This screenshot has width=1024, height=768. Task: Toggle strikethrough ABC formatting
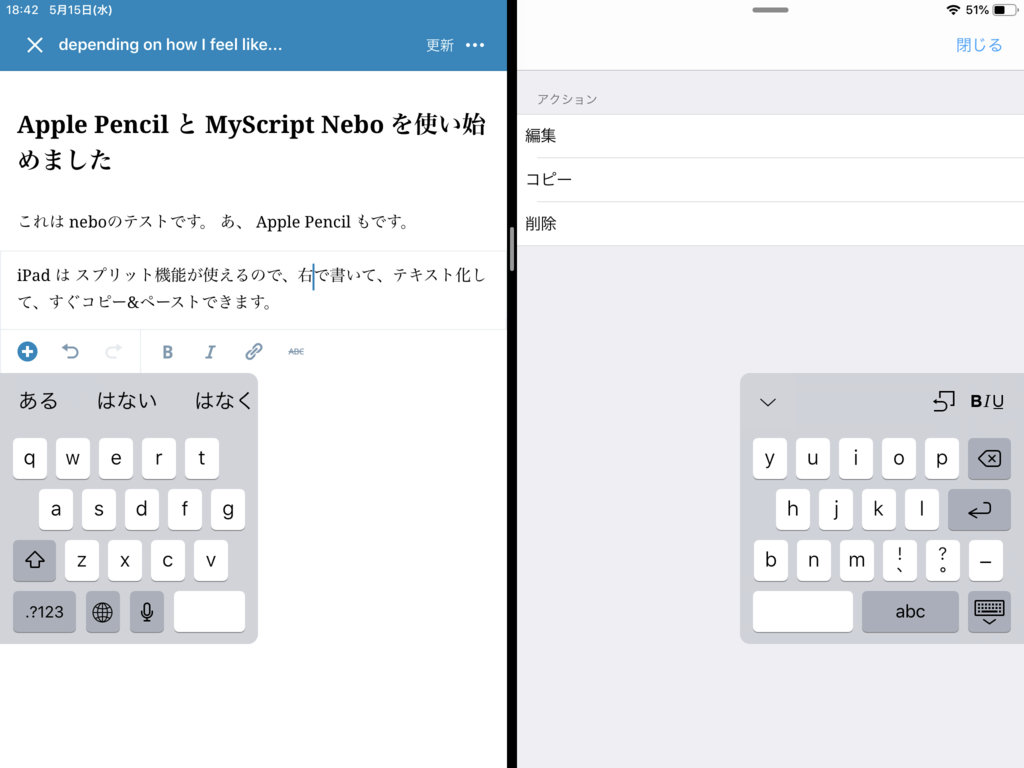point(296,351)
